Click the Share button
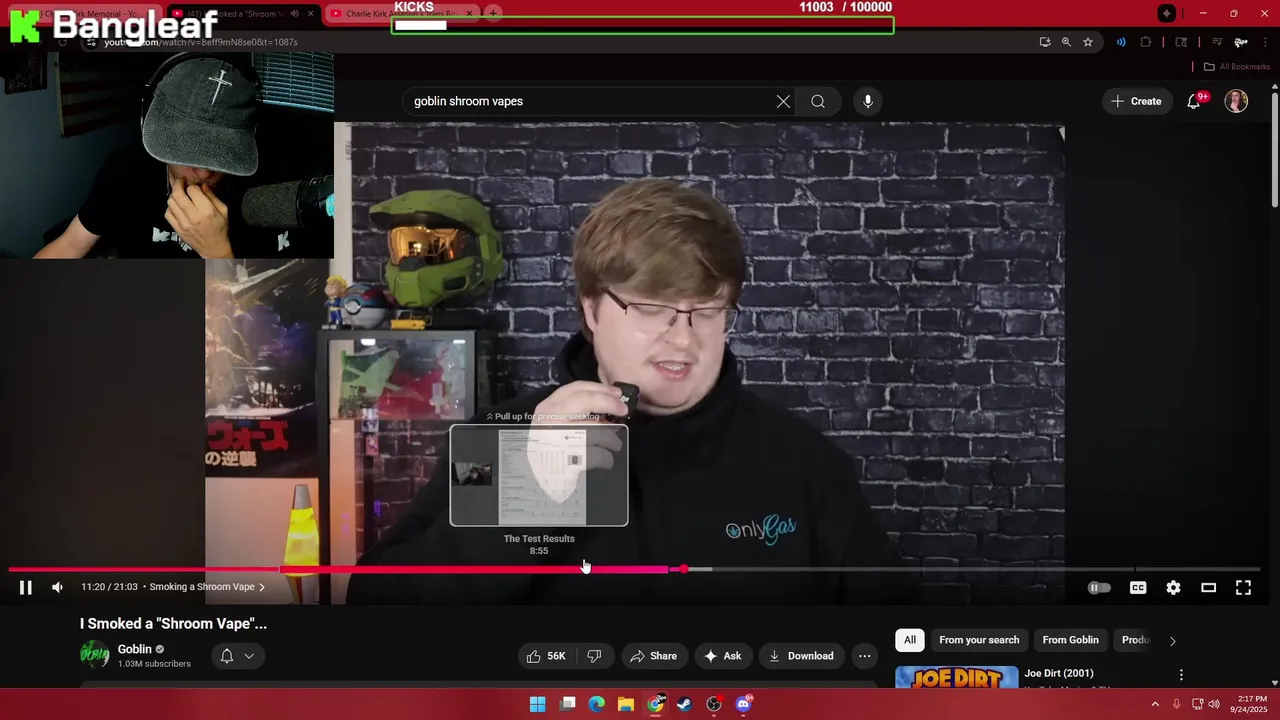1280x720 pixels. [x=653, y=656]
